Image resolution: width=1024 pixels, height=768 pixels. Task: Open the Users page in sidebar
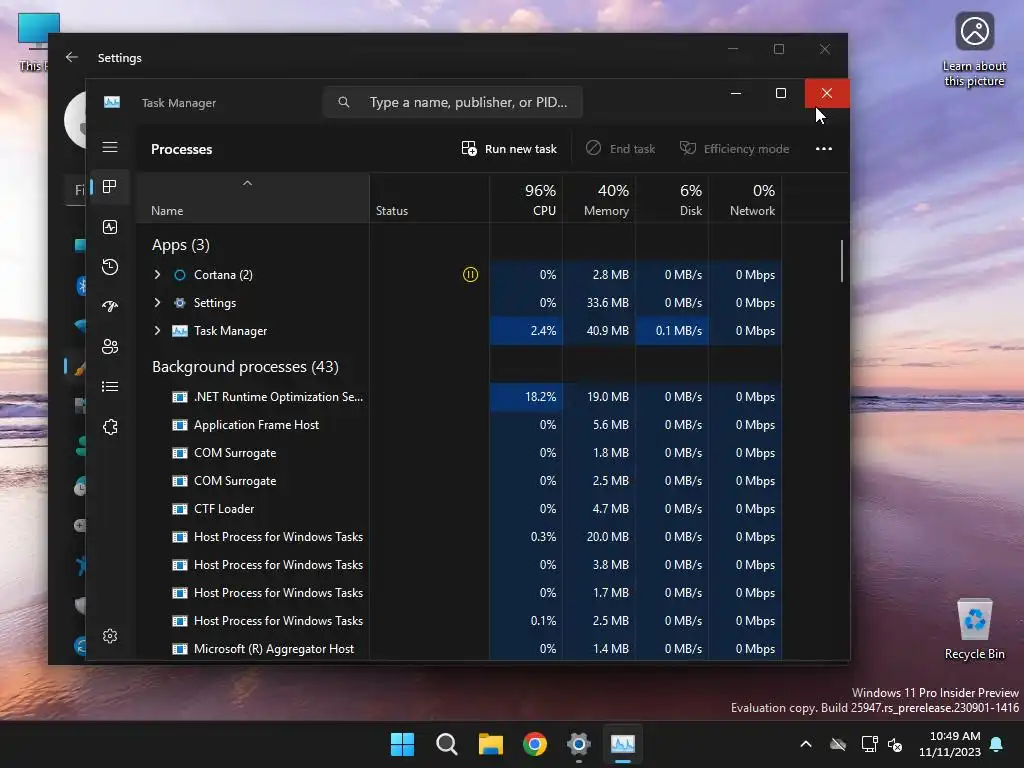pos(110,346)
